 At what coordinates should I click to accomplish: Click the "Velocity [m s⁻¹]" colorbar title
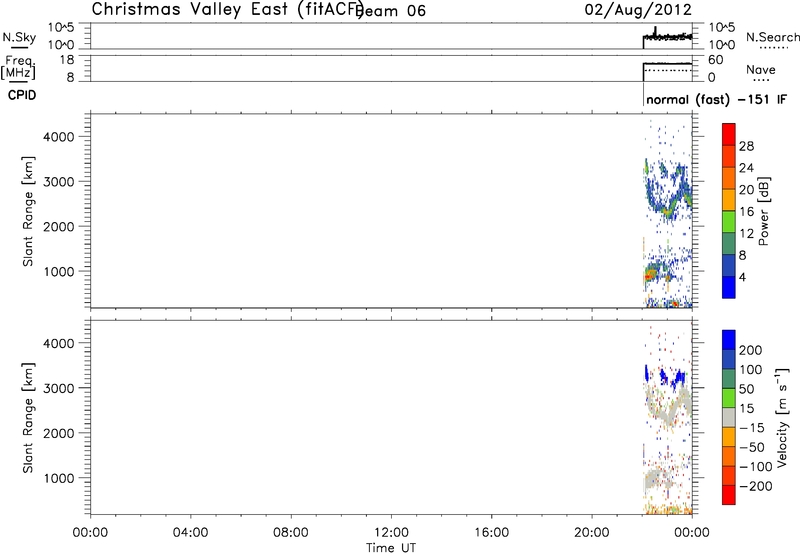[x=782, y=417]
